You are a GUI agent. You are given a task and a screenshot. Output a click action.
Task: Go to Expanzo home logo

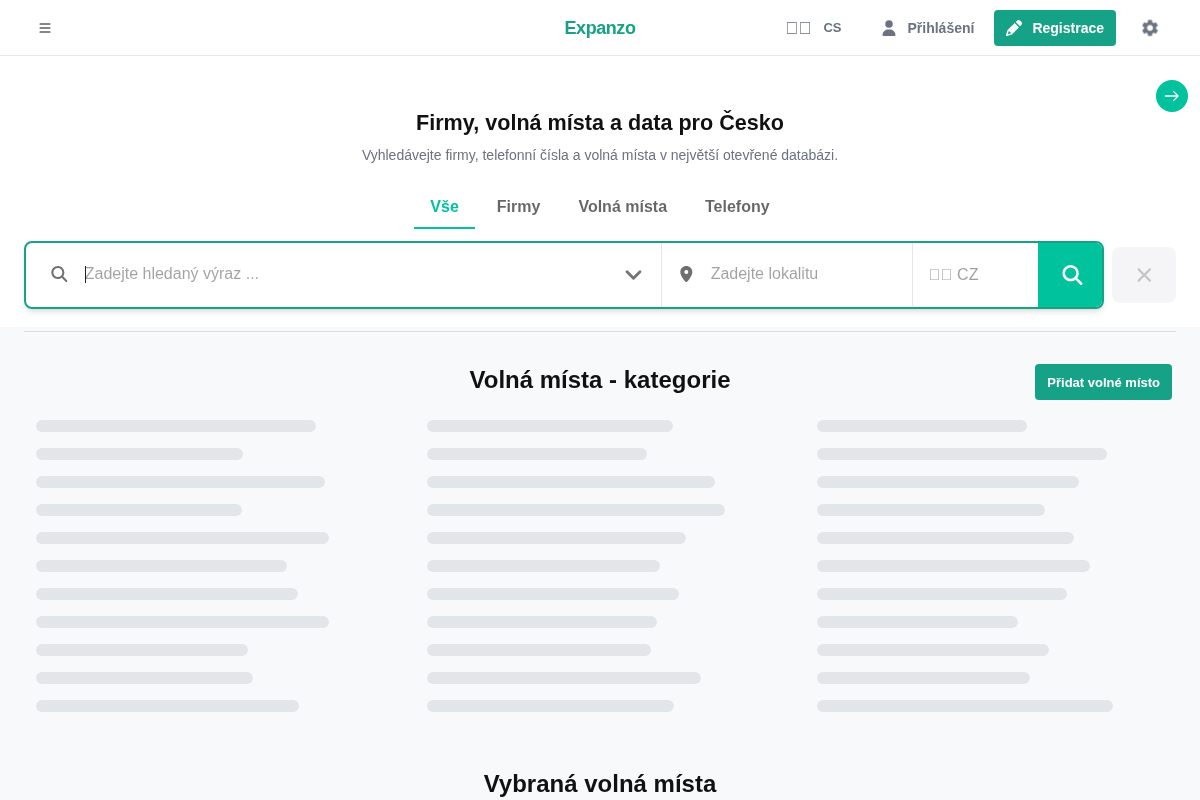pos(600,28)
